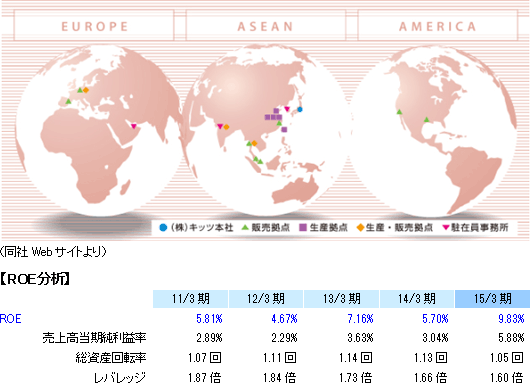
Task: Select the orange diamond marker in Europe
Action: (x=86, y=90)
